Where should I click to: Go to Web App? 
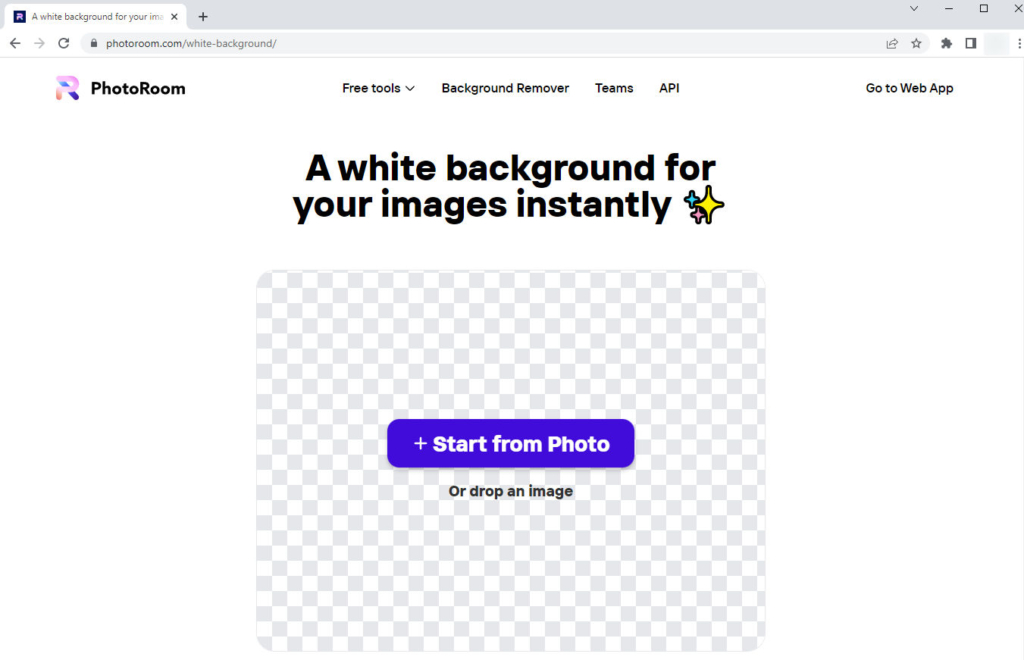[908, 88]
